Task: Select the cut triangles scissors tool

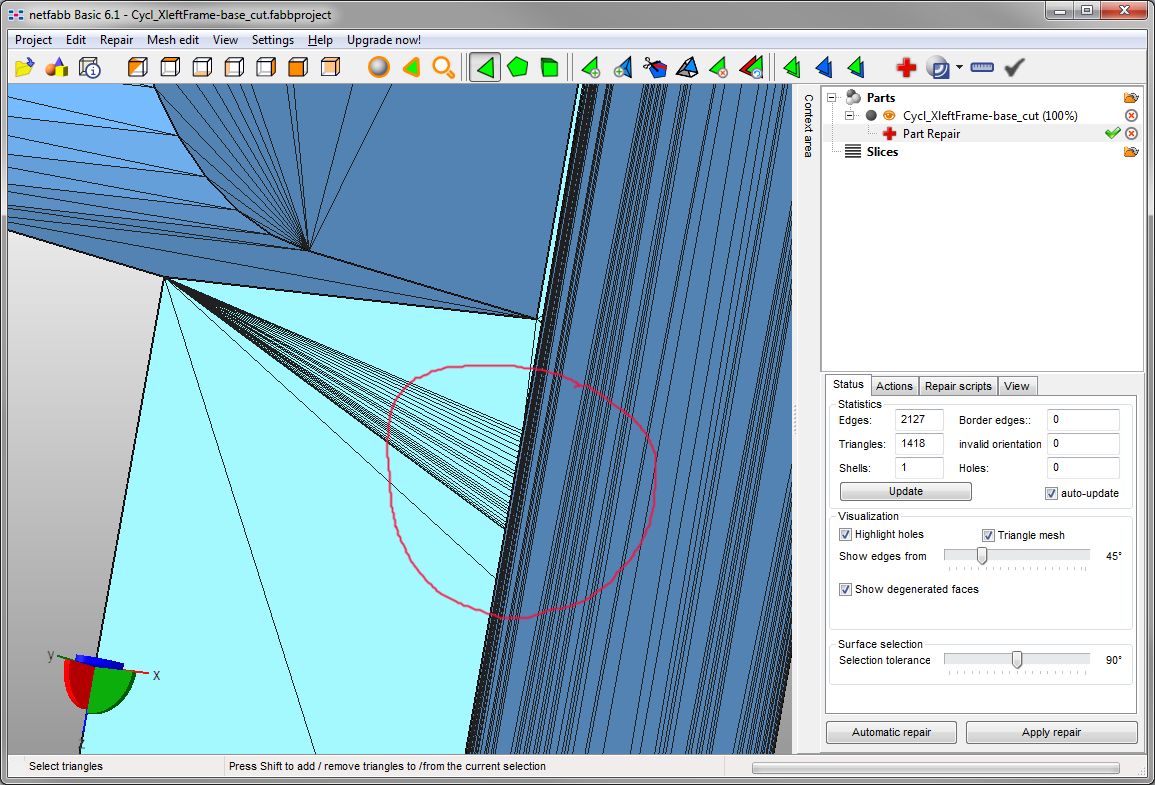Action: (x=654, y=68)
